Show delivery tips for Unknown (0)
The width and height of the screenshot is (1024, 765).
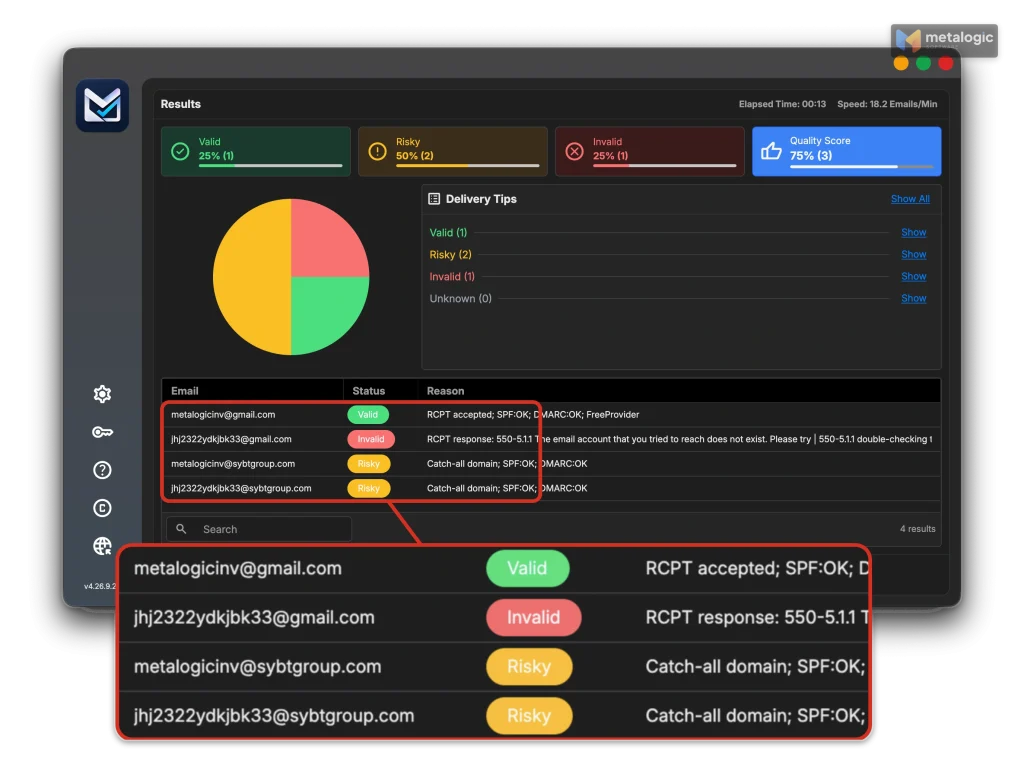coord(914,299)
